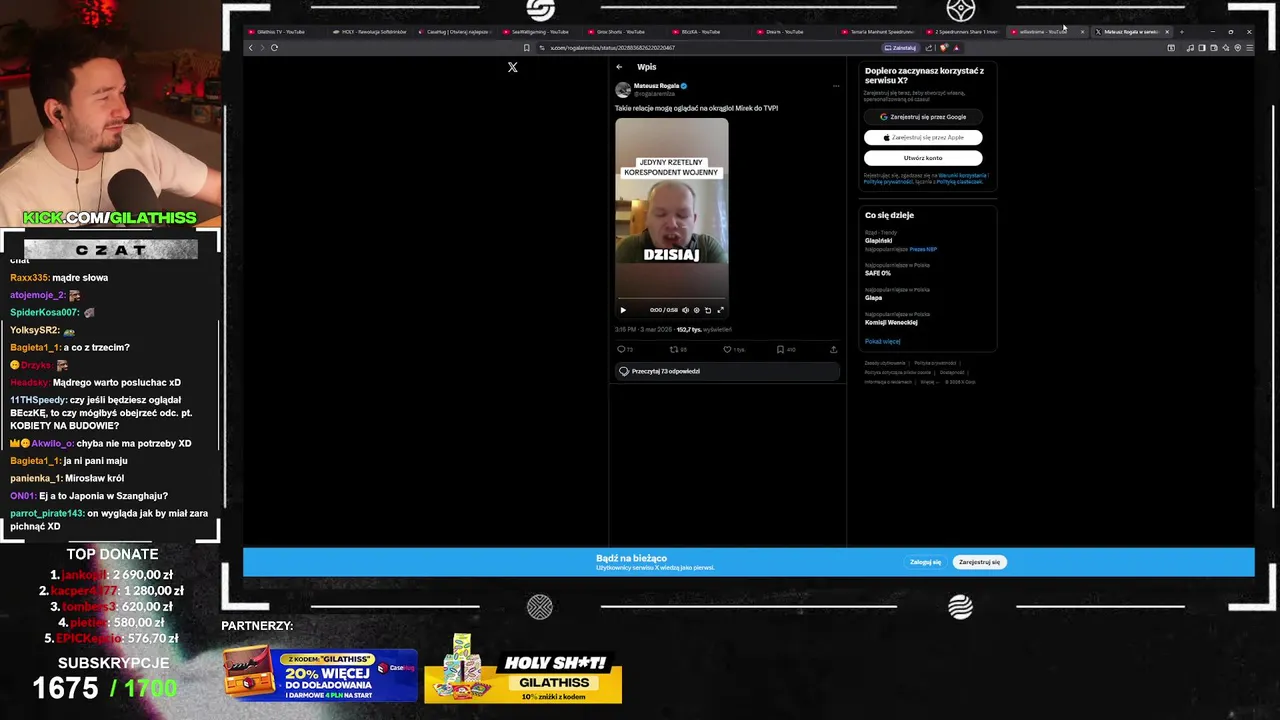Click the HOLY SH*T! Gilathiss partner banner
This screenshot has height=720, width=1280.
click(x=523, y=668)
